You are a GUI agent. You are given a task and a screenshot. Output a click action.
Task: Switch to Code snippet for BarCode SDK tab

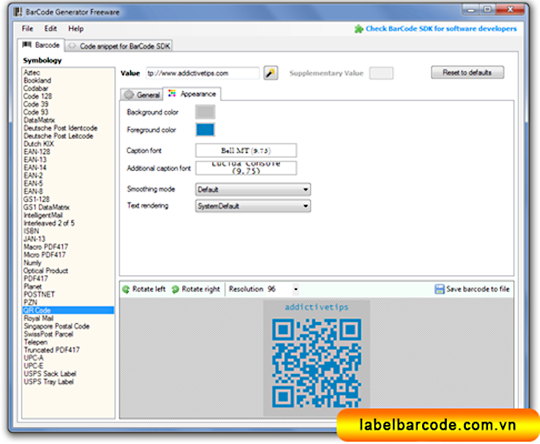click(119, 46)
